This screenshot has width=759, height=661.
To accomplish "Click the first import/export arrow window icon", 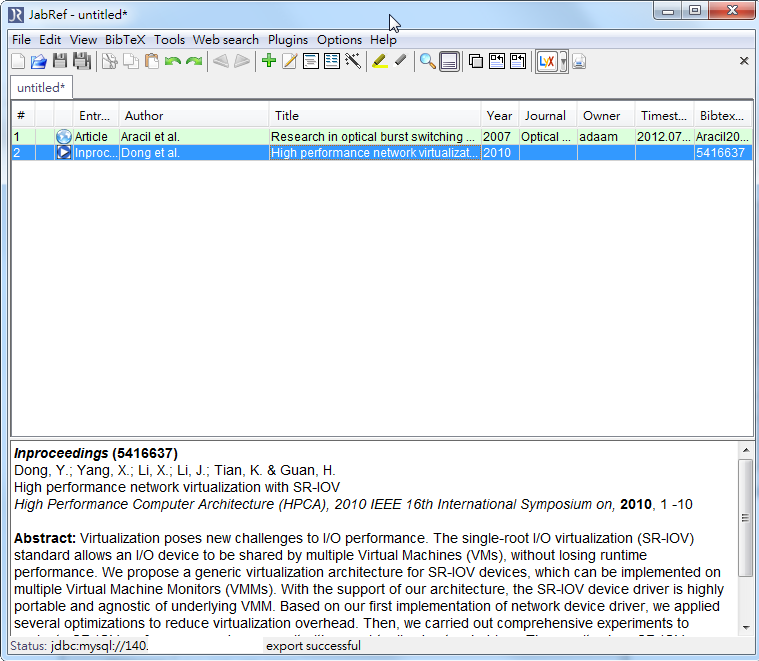I will tap(497, 61).
